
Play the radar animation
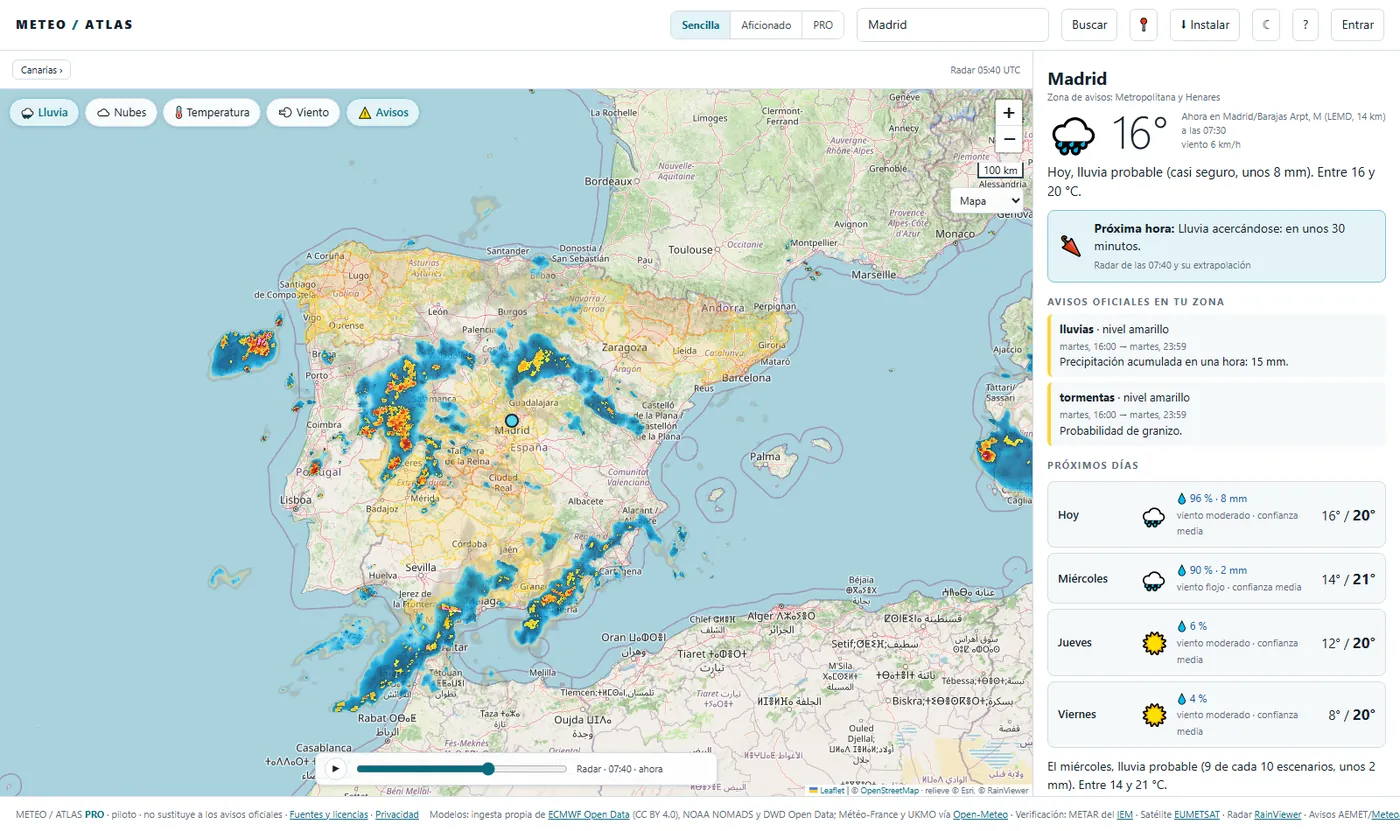(x=335, y=769)
